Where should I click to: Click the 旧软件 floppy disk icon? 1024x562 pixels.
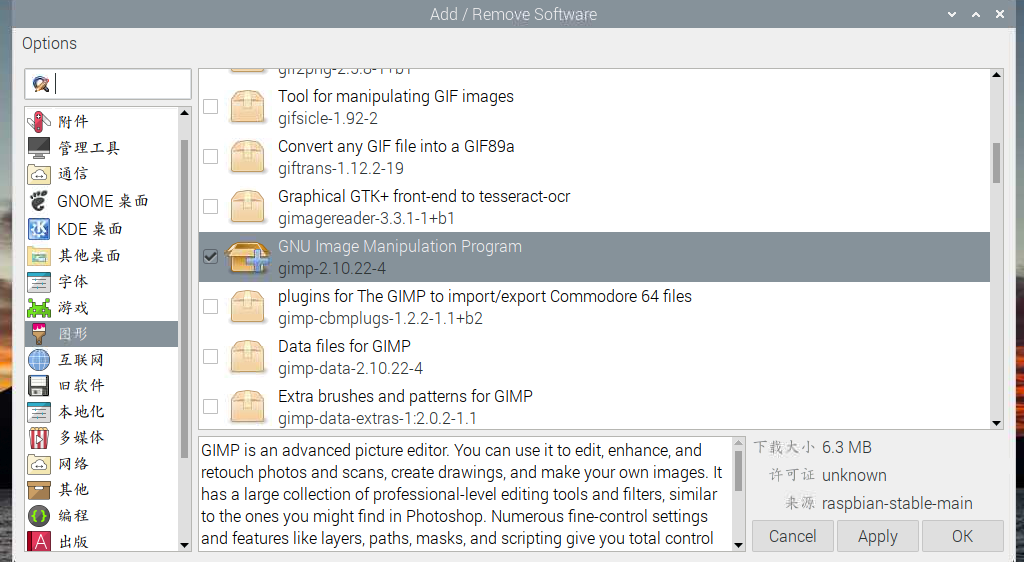coord(39,386)
